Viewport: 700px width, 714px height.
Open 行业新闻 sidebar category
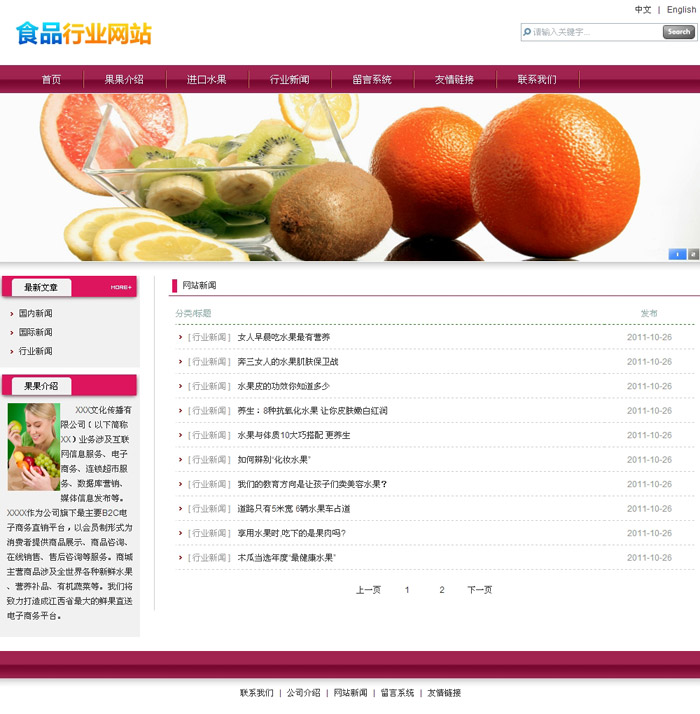(36, 351)
